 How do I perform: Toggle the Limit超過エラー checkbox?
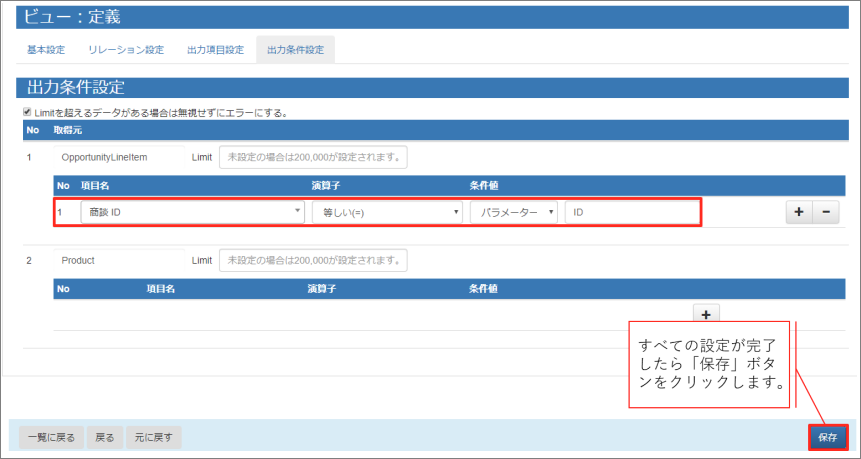coord(27,113)
